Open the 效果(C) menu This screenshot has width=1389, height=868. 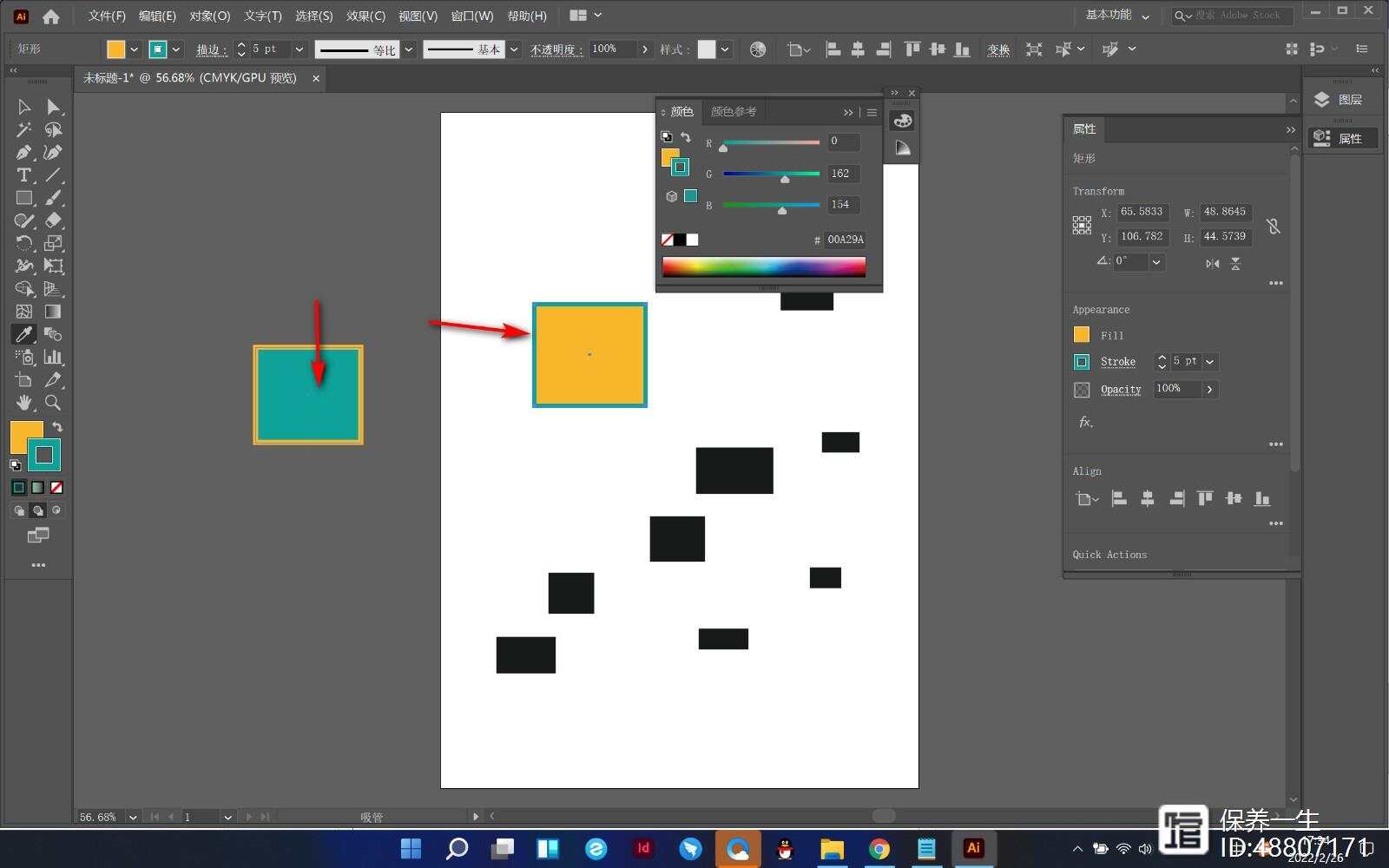coord(365,16)
